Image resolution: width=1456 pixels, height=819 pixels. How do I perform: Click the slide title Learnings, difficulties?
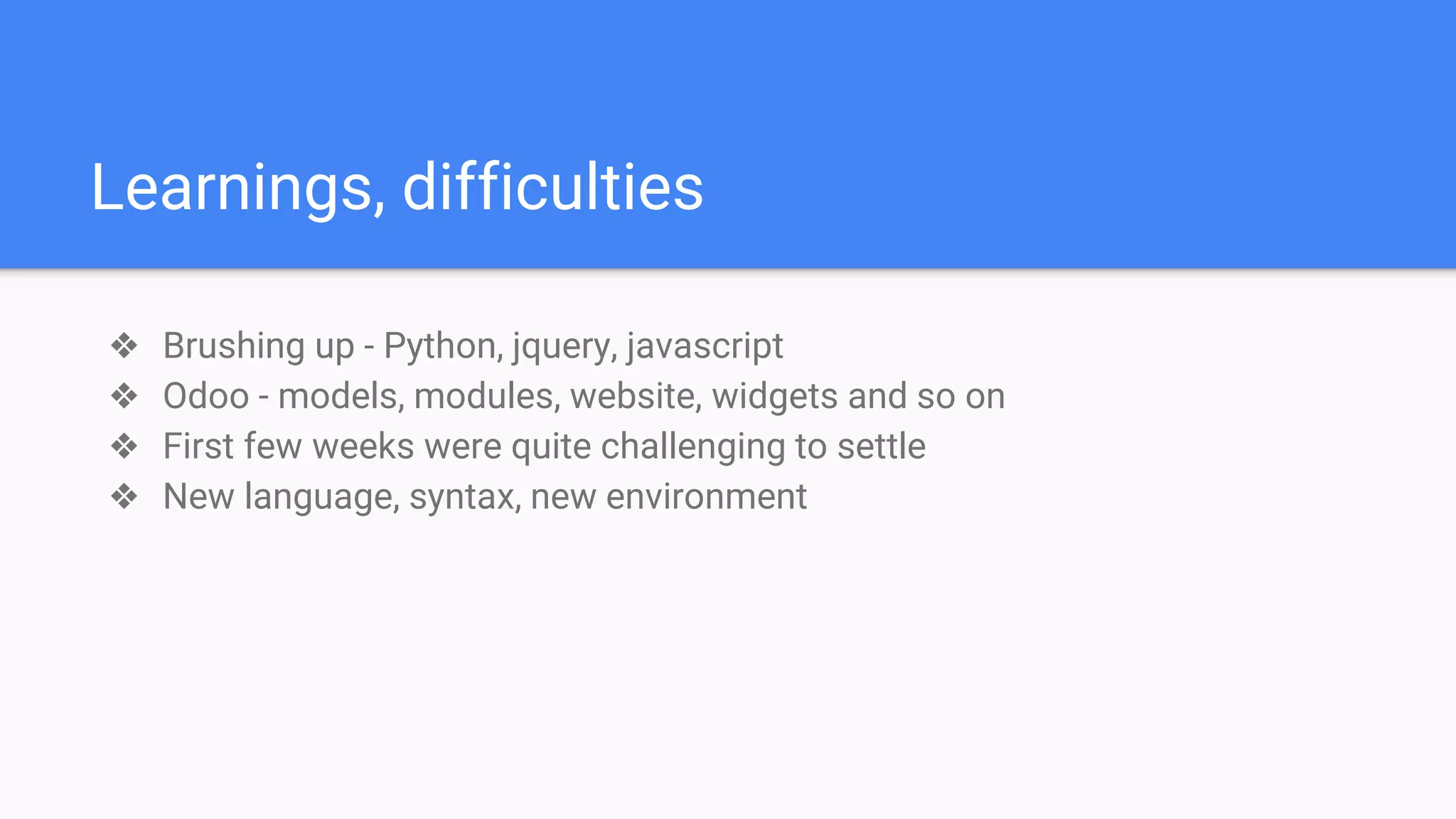tap(397, 187)
